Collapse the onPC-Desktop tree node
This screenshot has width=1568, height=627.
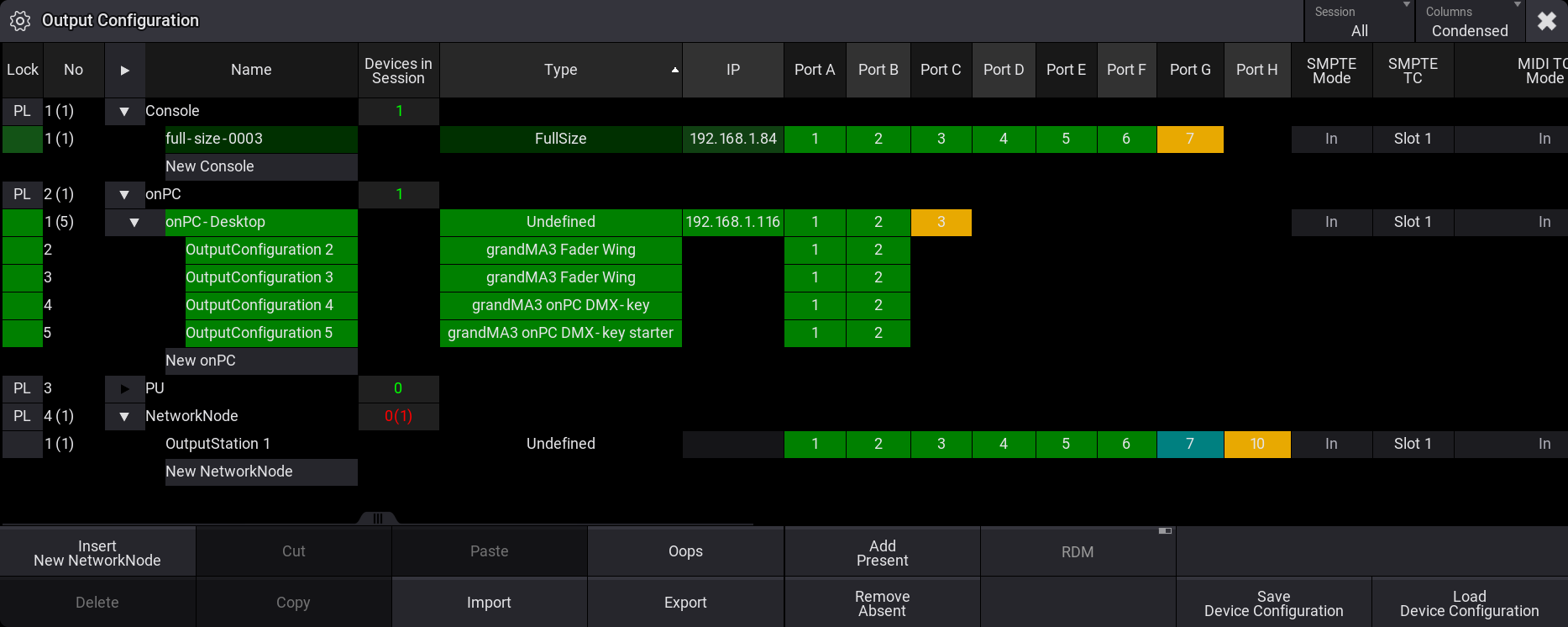coord(134,222)
